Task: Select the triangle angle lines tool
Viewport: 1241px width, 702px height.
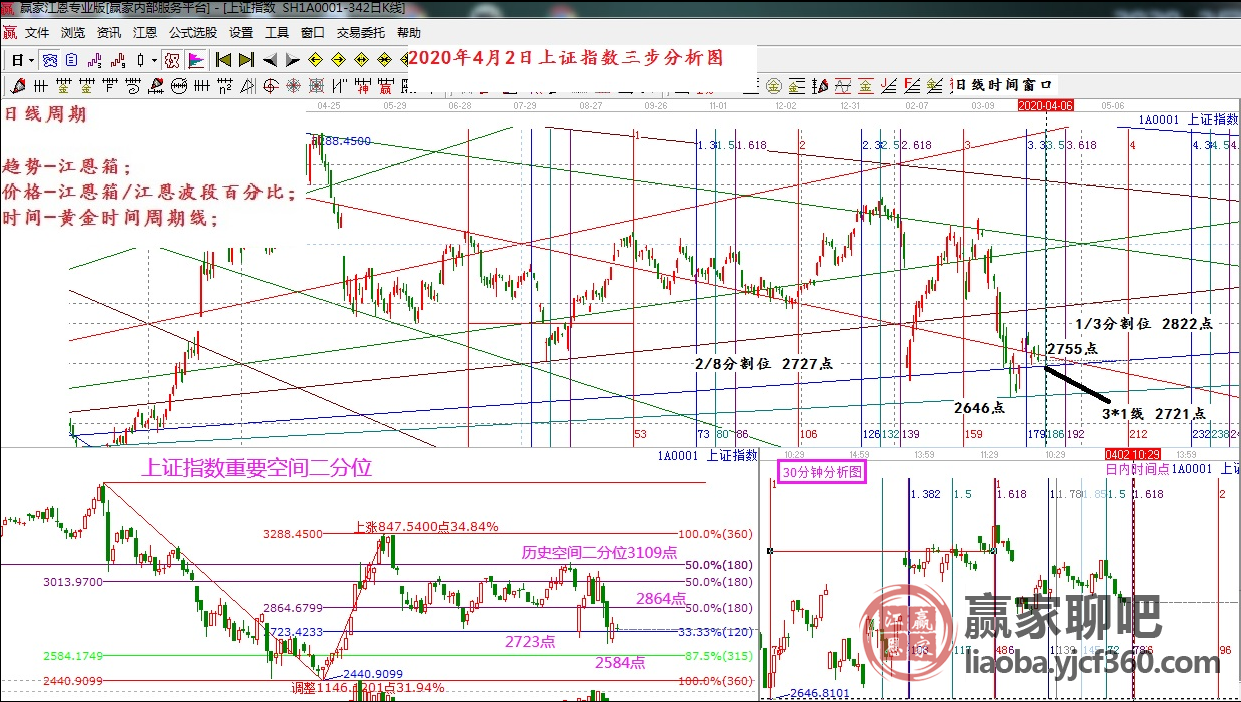Action: tap(248, 86)
